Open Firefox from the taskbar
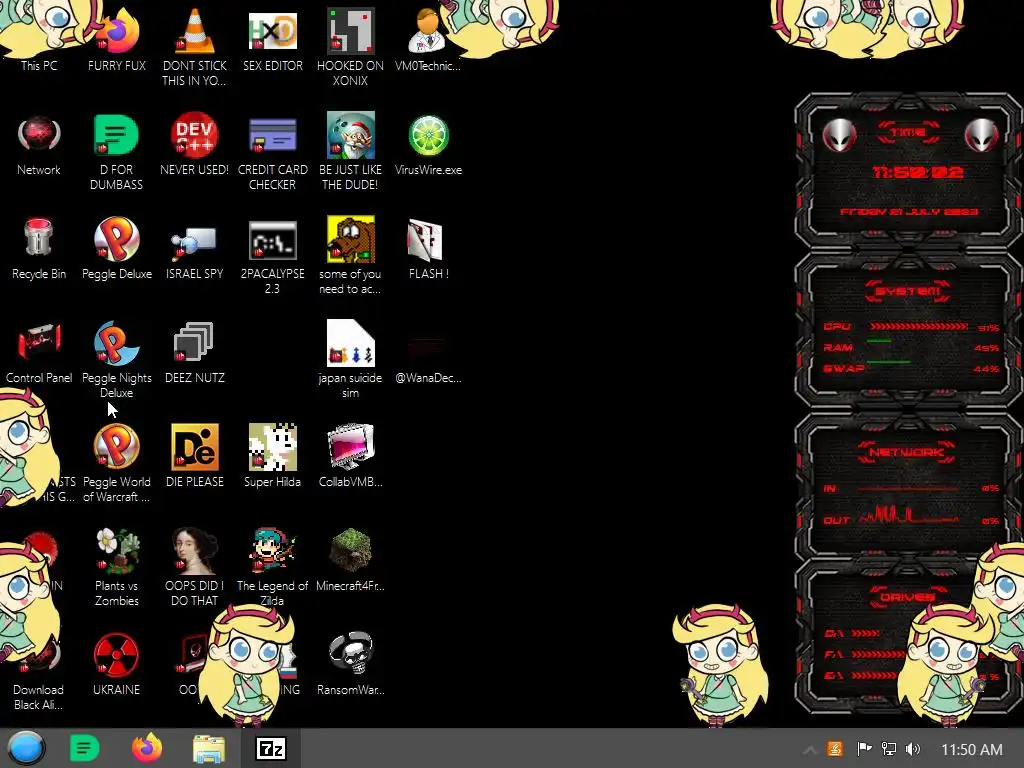This screenshot has height=768, width=1024. (147, 748)
